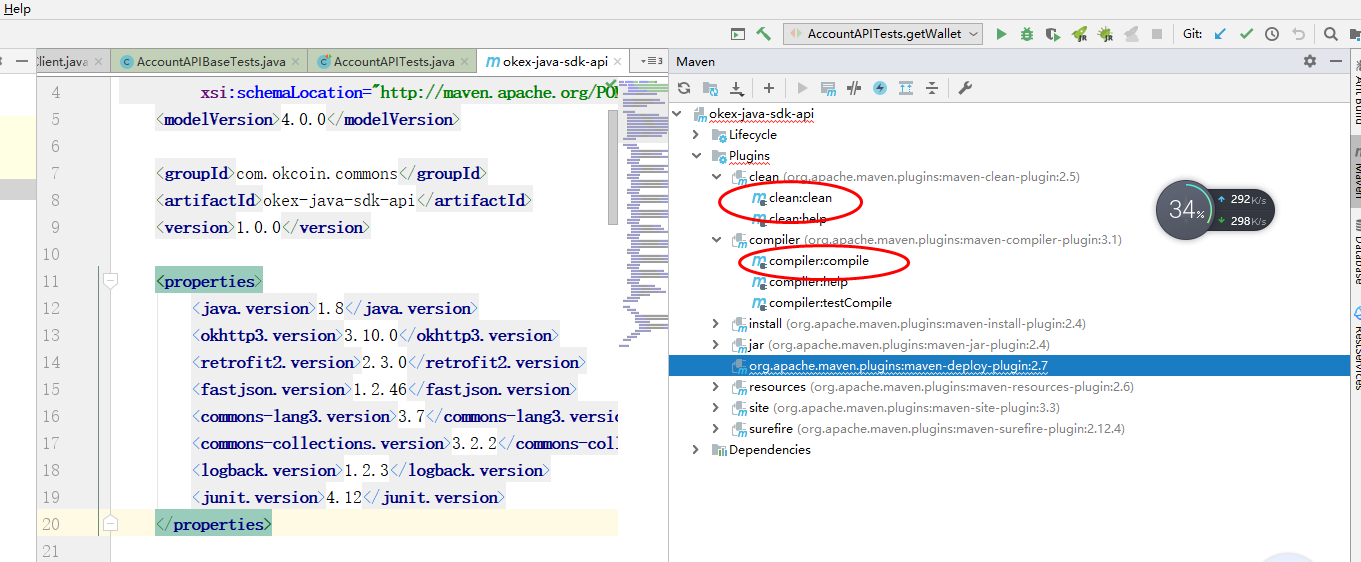1361x562 pixels.
Task: Collapse the compiler plugin node
Action: pyautogui.click(x=716, y=240)
